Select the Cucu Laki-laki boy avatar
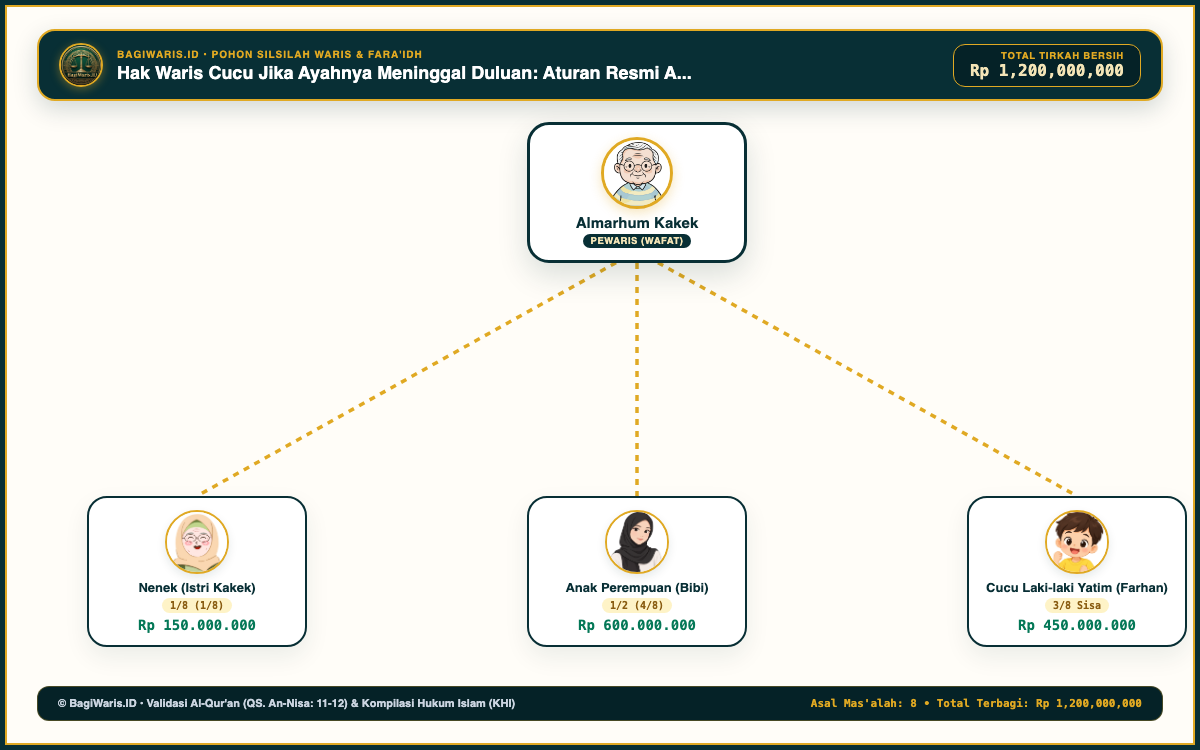Screen dimensions: 1200x750 pyautogui.click(x=1077, y=542)
